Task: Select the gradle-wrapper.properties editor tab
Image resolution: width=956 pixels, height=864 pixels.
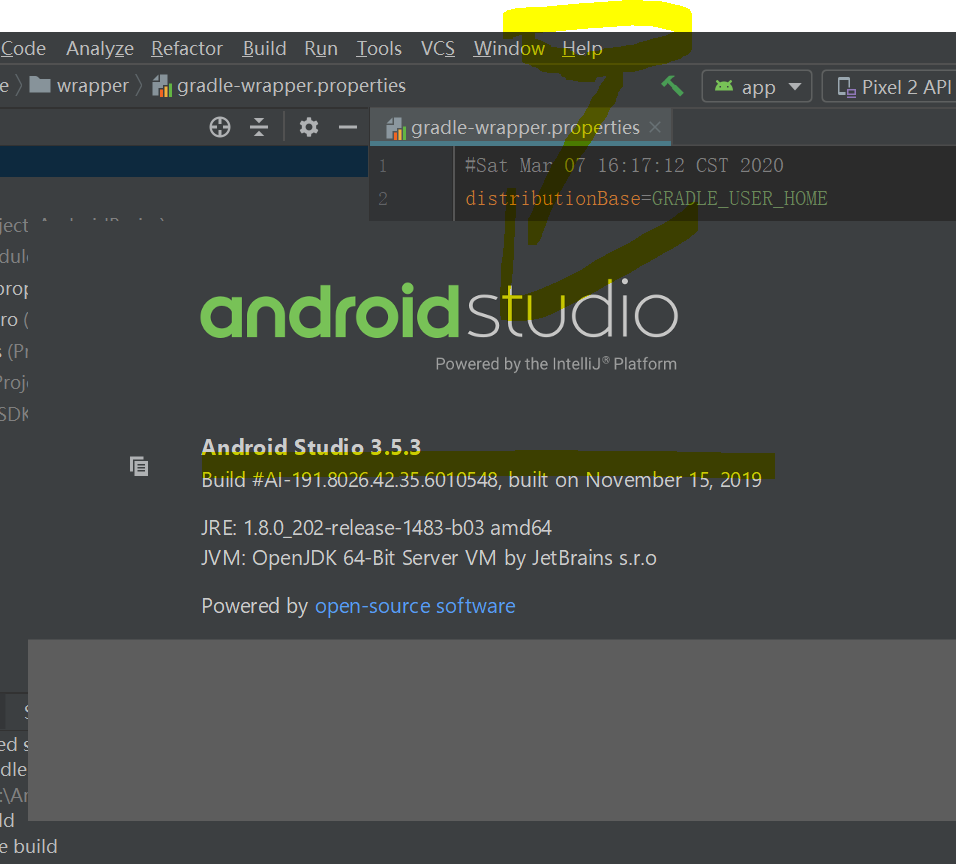Action: [x=520, y=127]
